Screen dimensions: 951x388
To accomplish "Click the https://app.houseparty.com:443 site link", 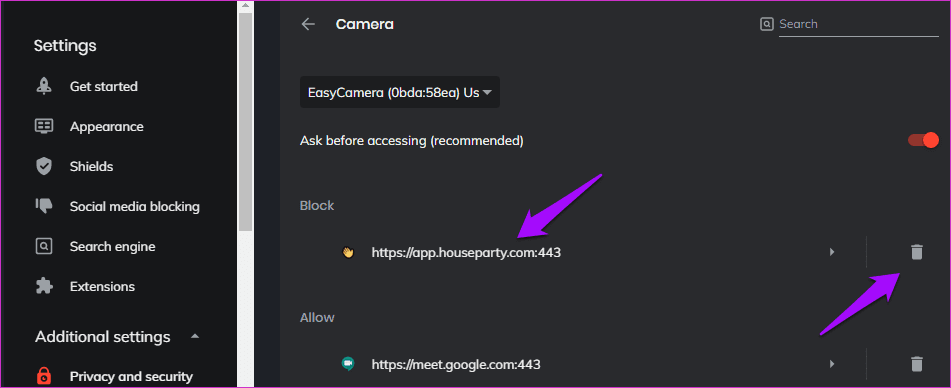I will pos(466,252).
